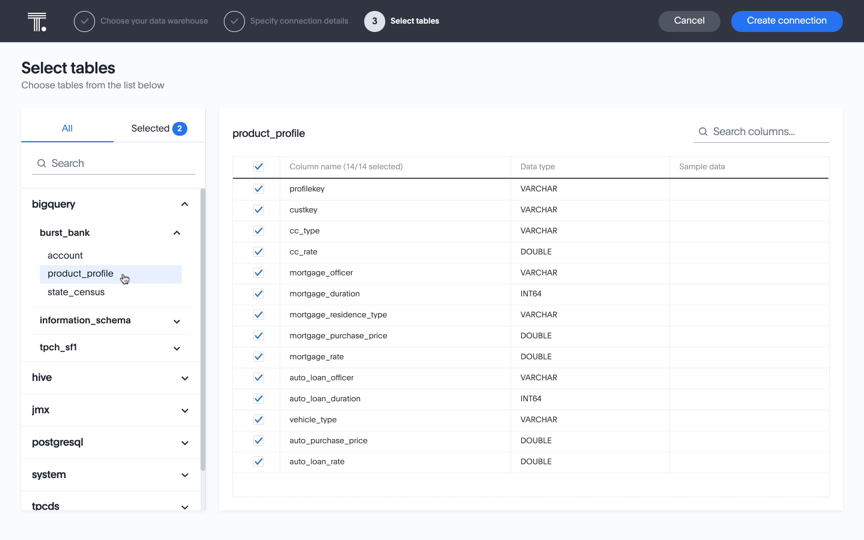Expand the postgresql catalog
Viewport: 864px width, 540px height.
184,443
